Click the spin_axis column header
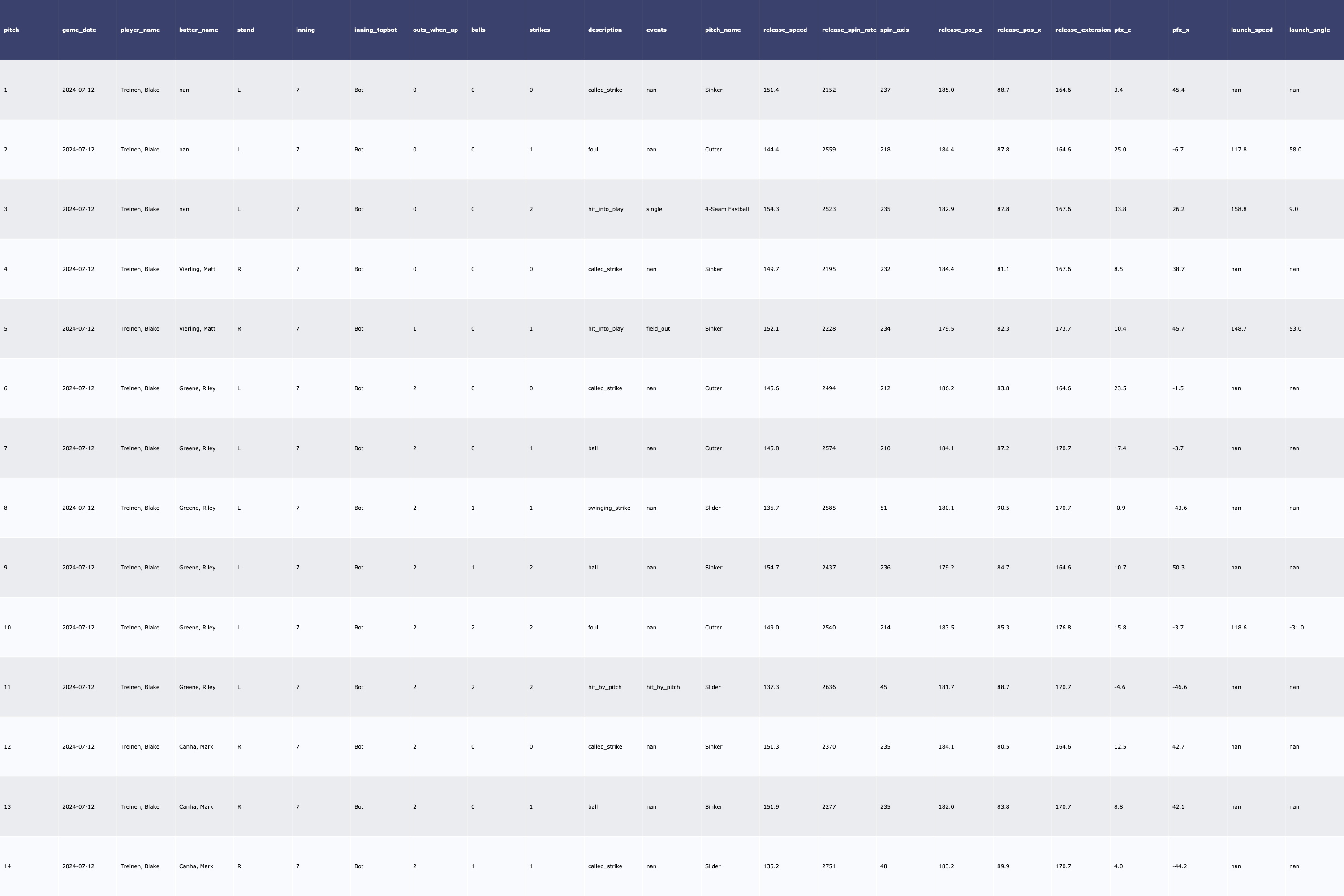 coord(894,30)
